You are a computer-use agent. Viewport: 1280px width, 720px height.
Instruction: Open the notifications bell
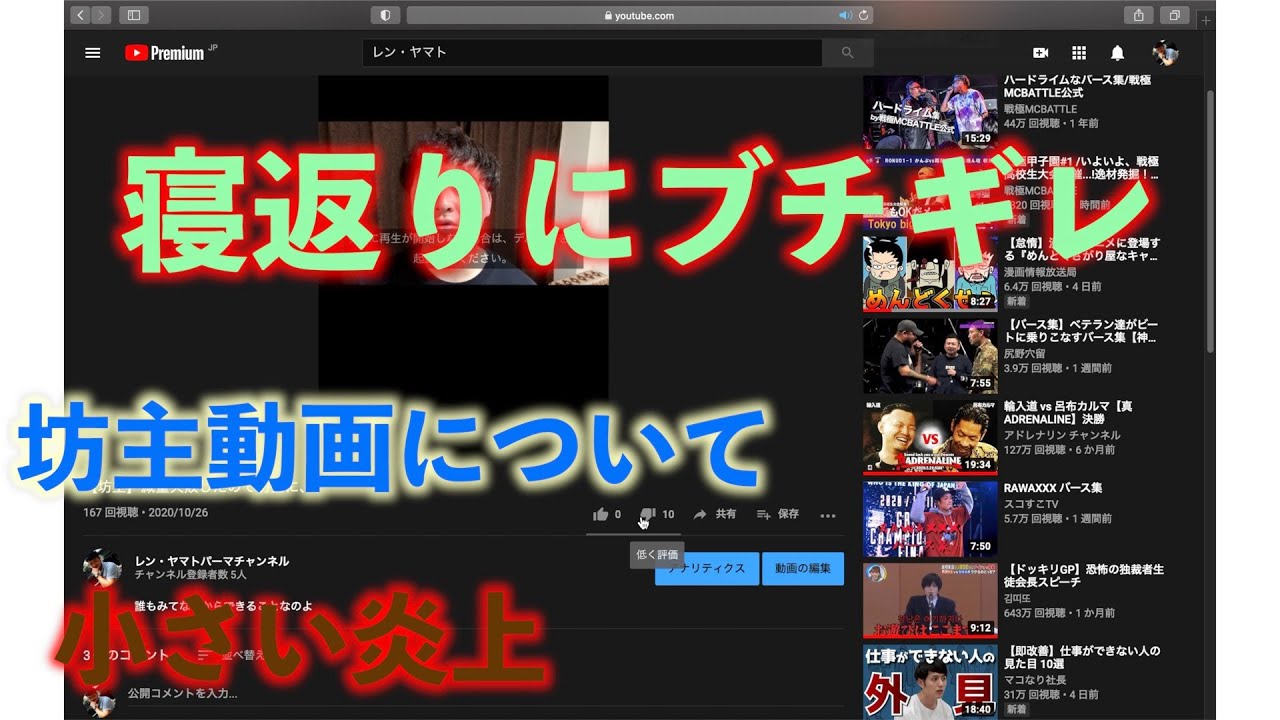coord(1117,53)
